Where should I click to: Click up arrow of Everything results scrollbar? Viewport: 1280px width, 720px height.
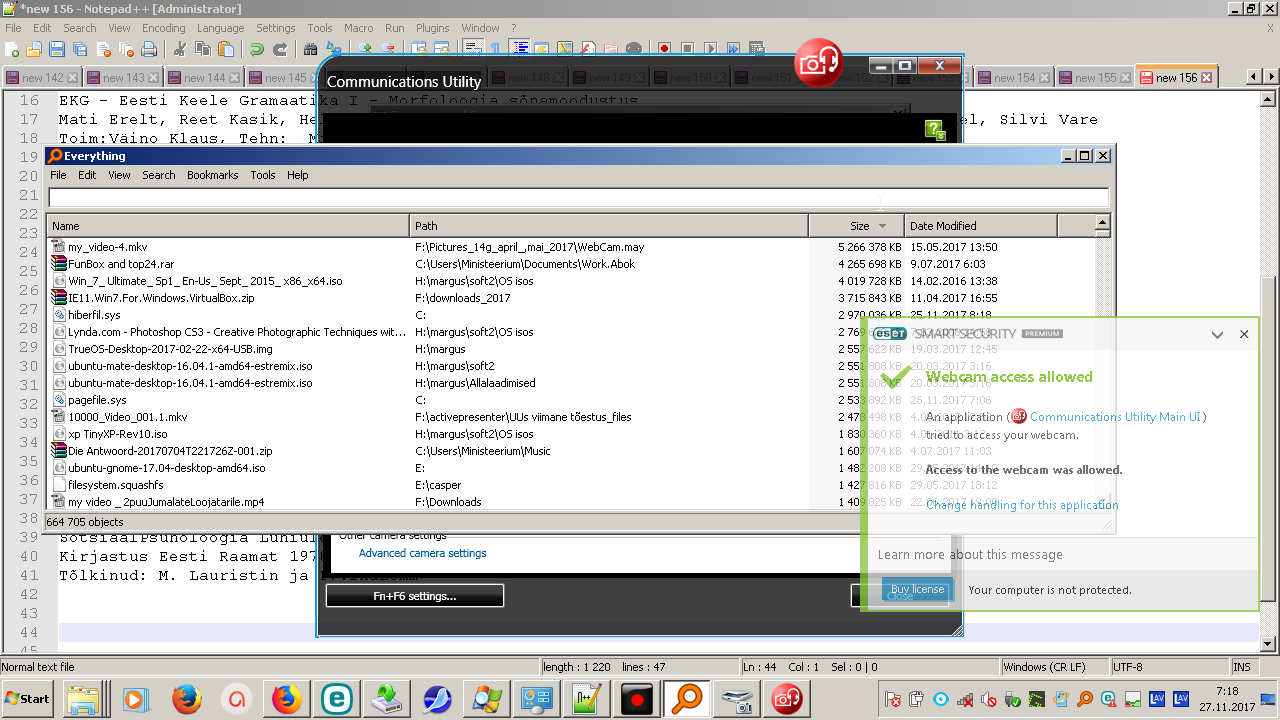(x=1103, y=224)
